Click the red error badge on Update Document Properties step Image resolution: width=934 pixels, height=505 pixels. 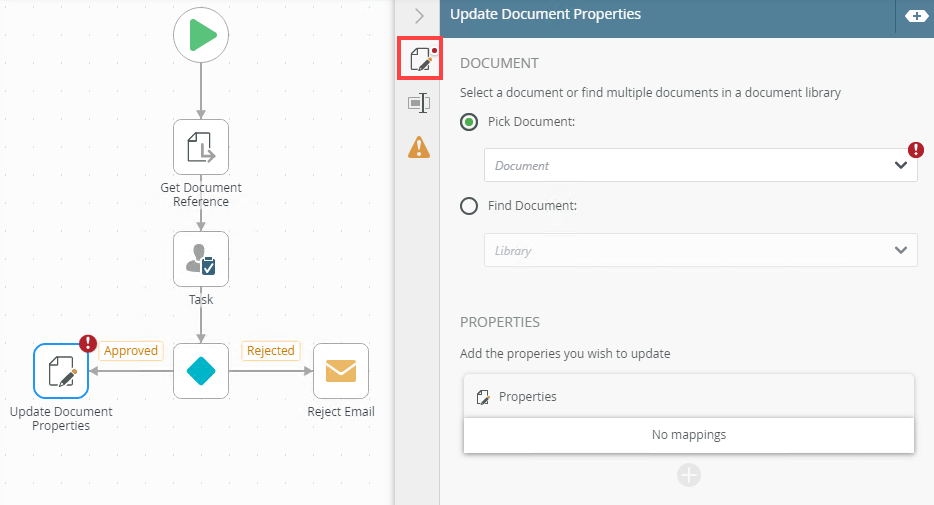coord(88,345)
